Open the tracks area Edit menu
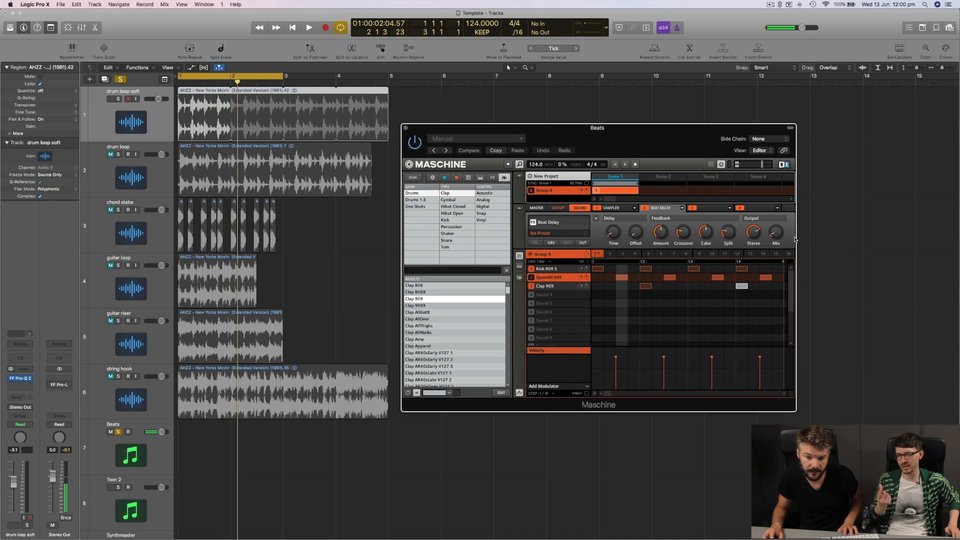The image size is (960, 540). click(x=110, y=67)
